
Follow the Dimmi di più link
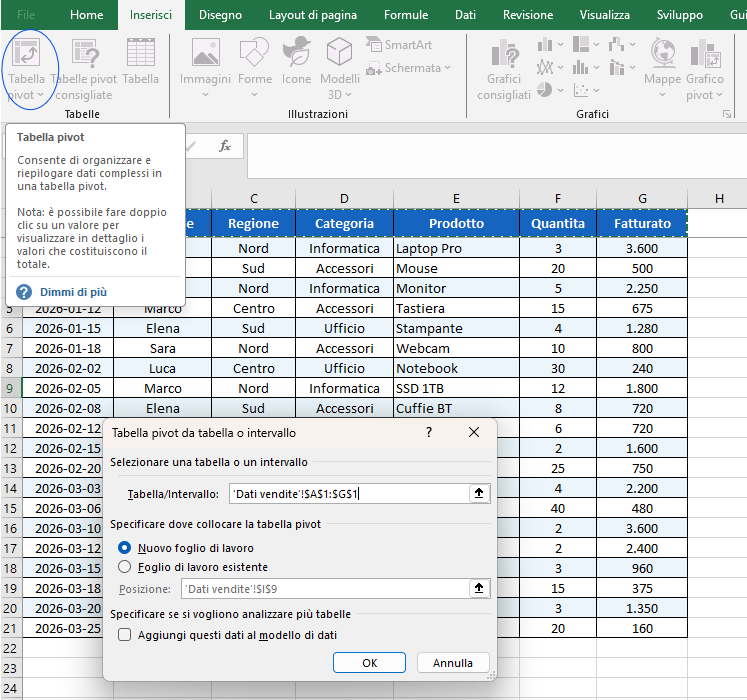73,292
